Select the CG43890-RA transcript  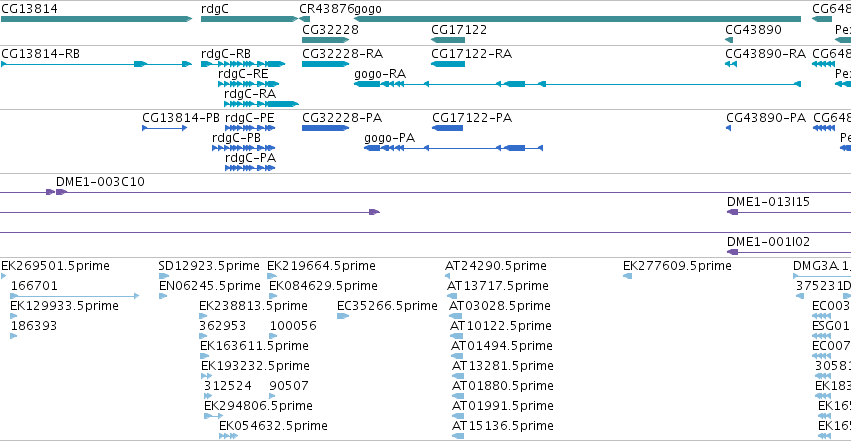[x=731, y=64]
